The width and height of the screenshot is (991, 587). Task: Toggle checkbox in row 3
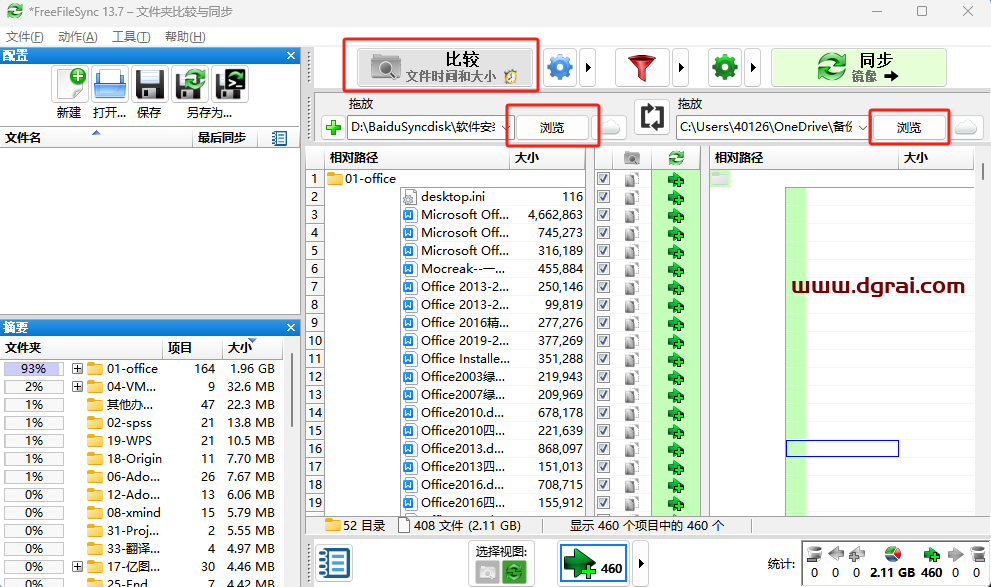604,215
